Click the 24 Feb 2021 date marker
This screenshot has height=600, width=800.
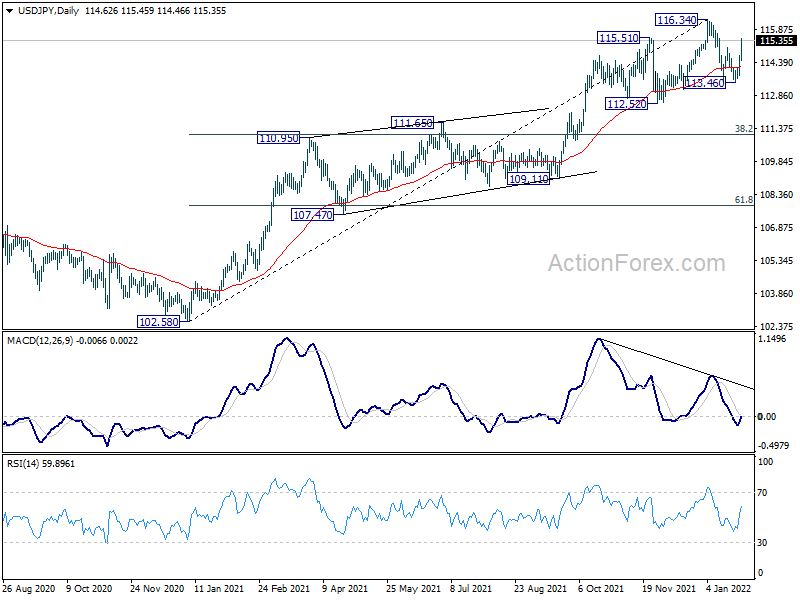click(x=284, y=588)
